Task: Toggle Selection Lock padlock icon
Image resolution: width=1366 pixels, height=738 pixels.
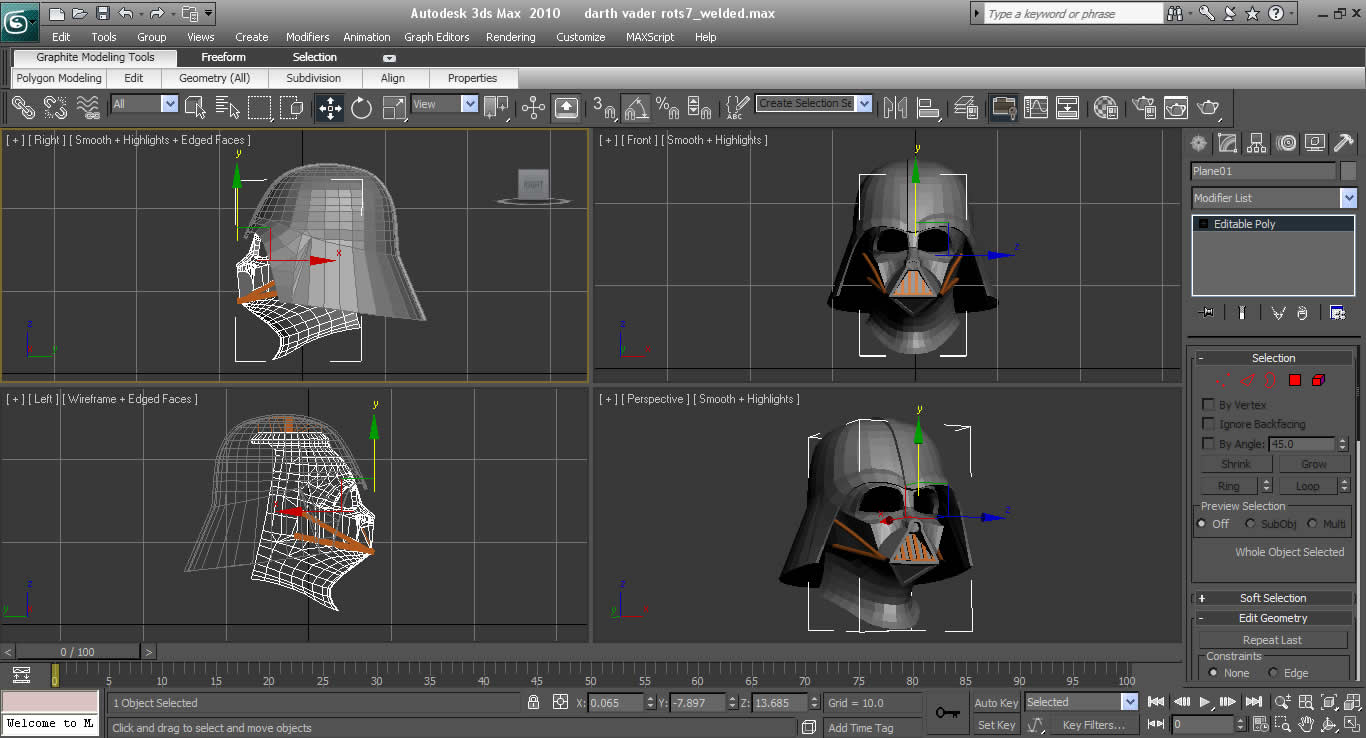Action: point(534,702)
